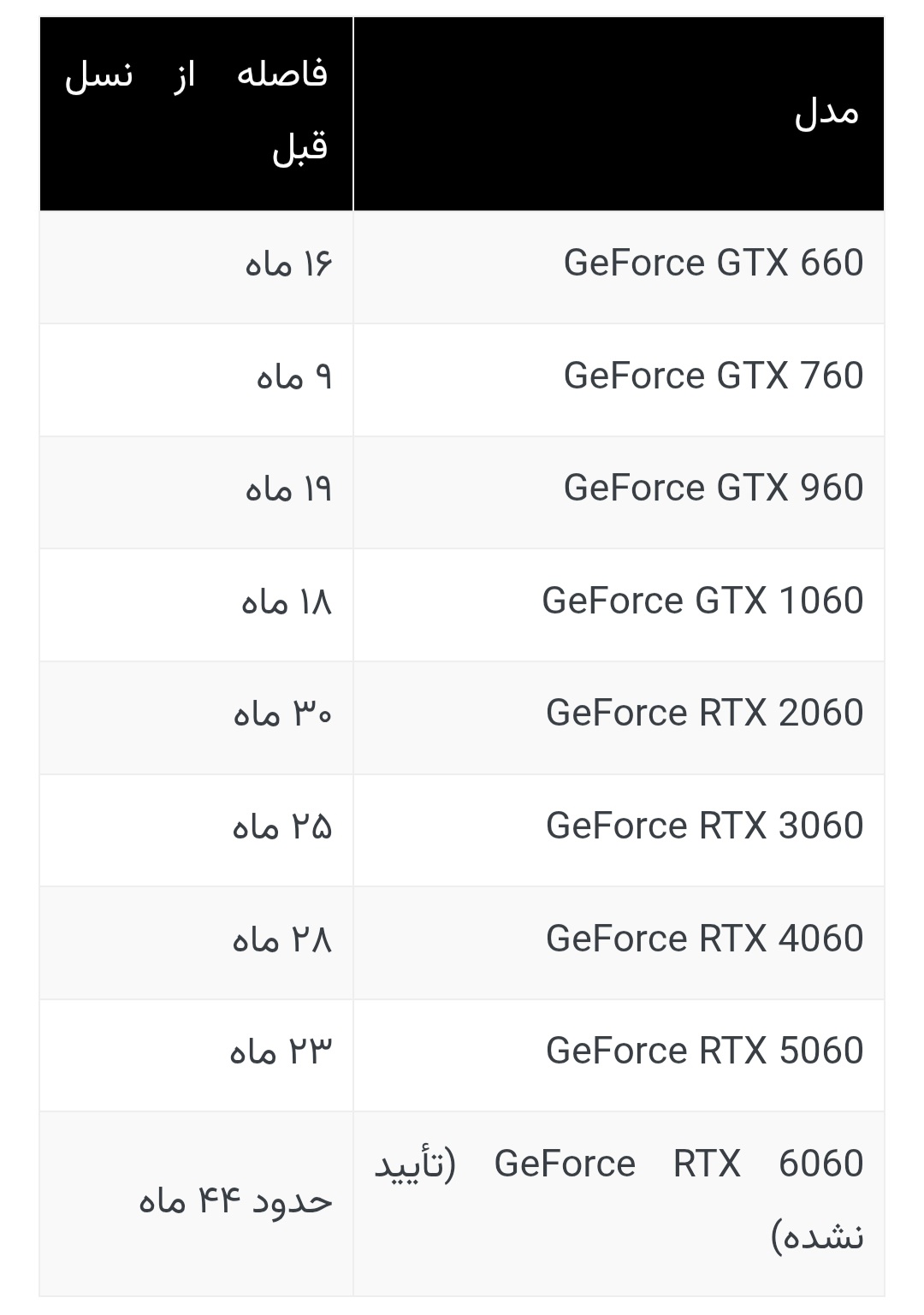
Task: Select the GeForce RTX 3060 cell
Action: (x=619, y=830)
